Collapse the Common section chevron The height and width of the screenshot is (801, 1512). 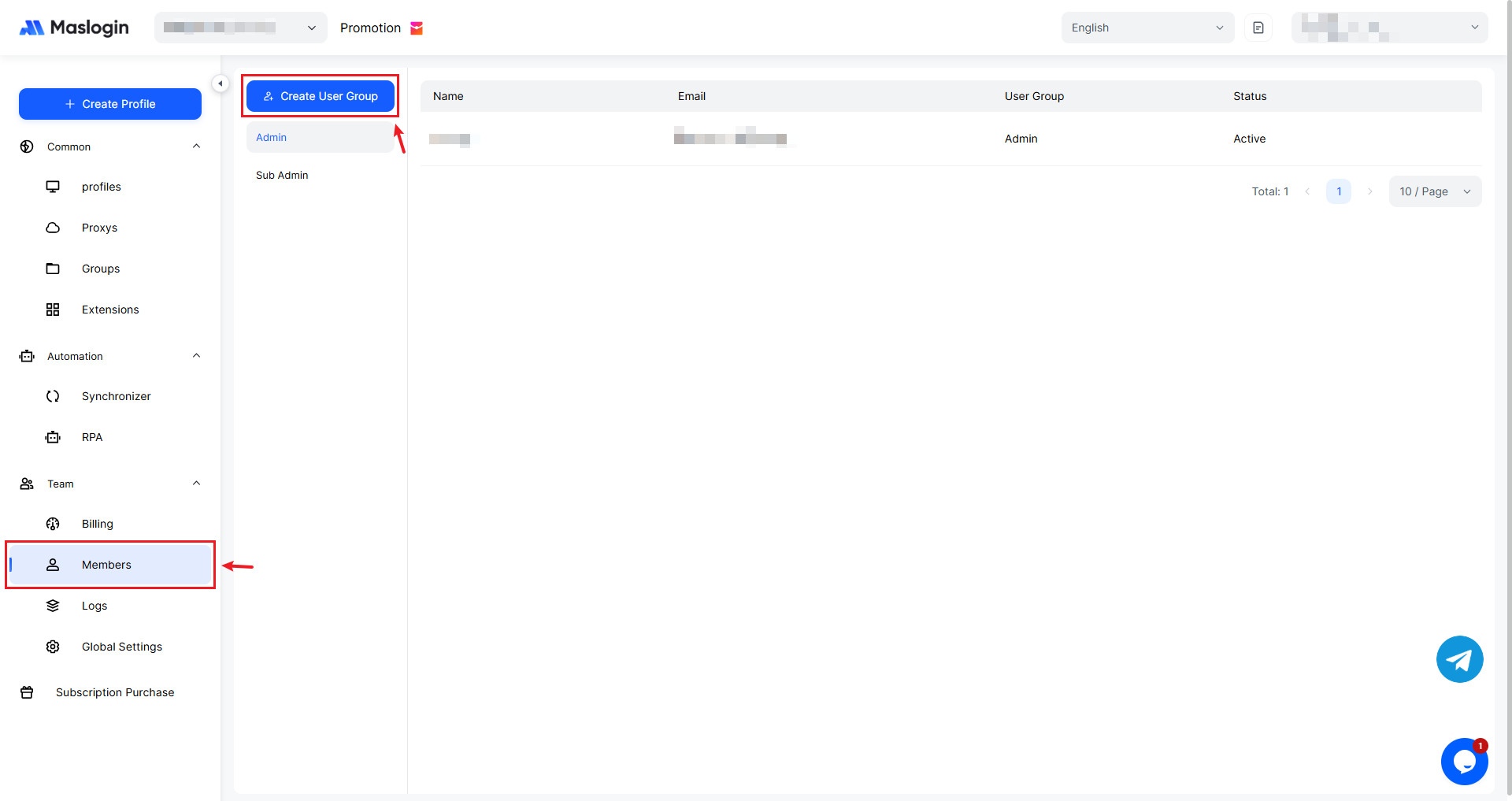coord(196,146)
